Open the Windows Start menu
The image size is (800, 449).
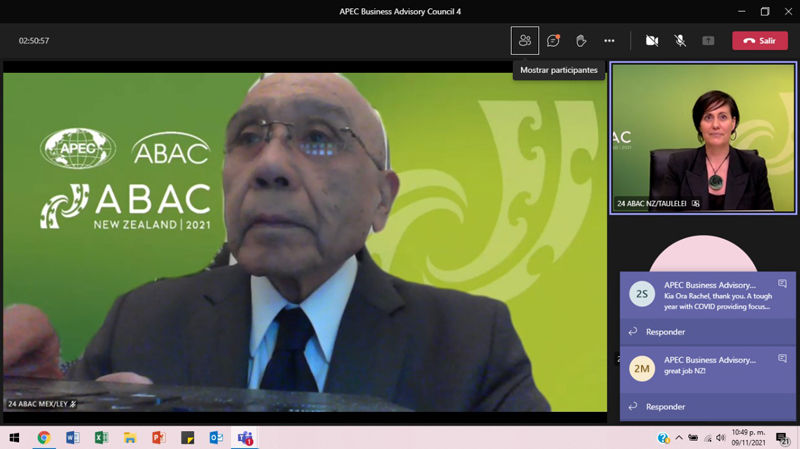(14, 438)
